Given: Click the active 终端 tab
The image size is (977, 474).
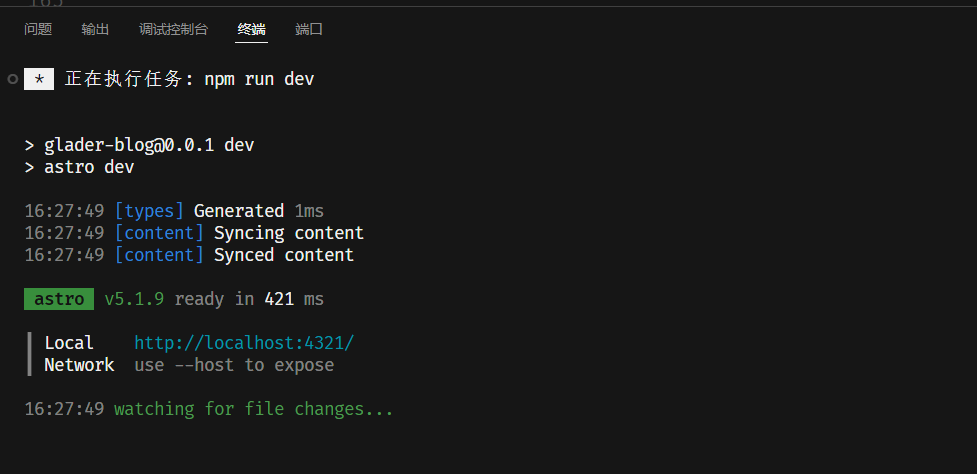Looking at the screenshot, I should pyautogui.click(x=251, y=29).
